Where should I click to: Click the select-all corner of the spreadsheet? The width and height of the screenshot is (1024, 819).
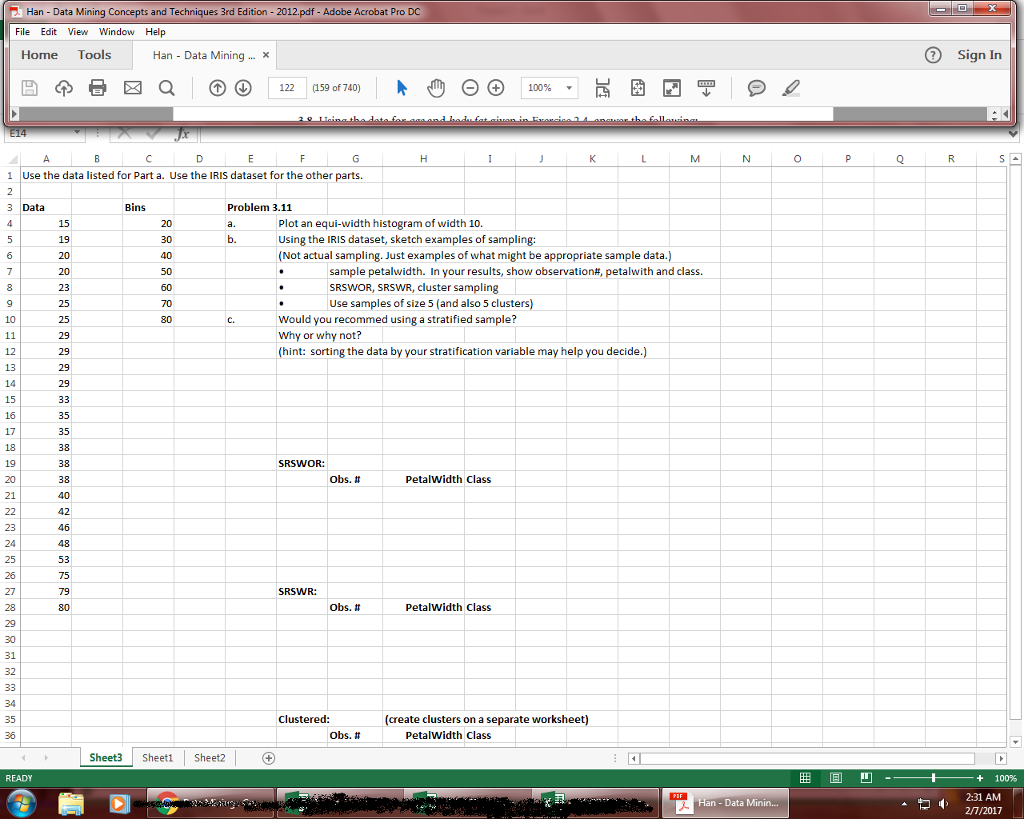point(12,159)
